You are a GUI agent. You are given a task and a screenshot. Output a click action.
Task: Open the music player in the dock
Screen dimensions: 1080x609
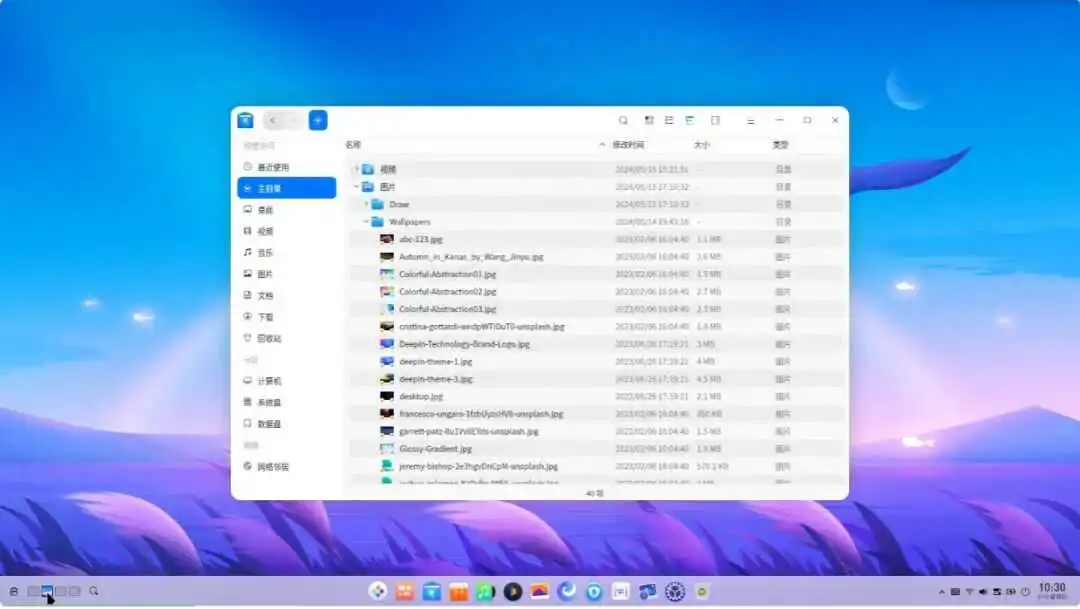[x=485, y=592]
